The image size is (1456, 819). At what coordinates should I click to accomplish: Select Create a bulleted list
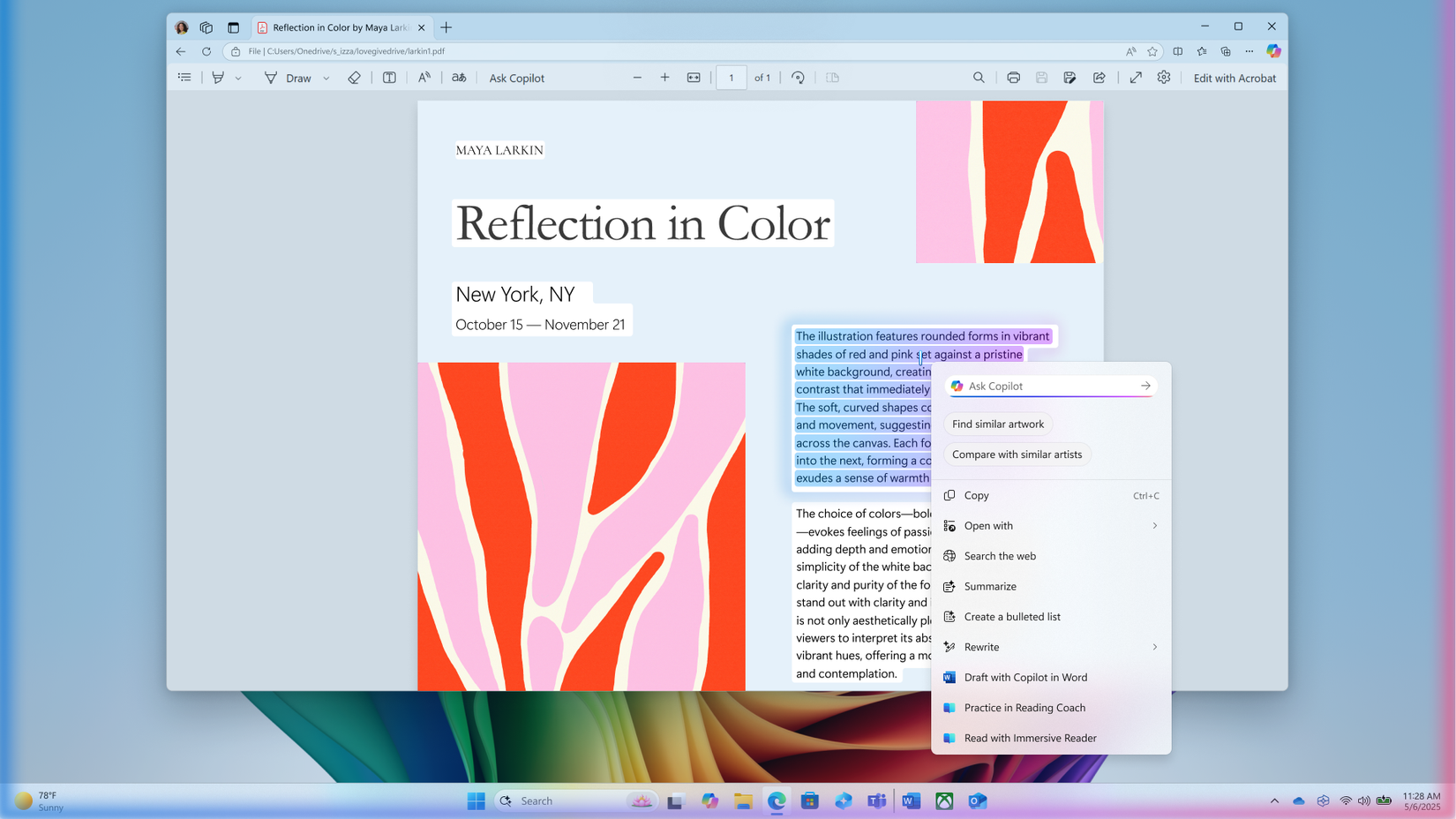1051,617
